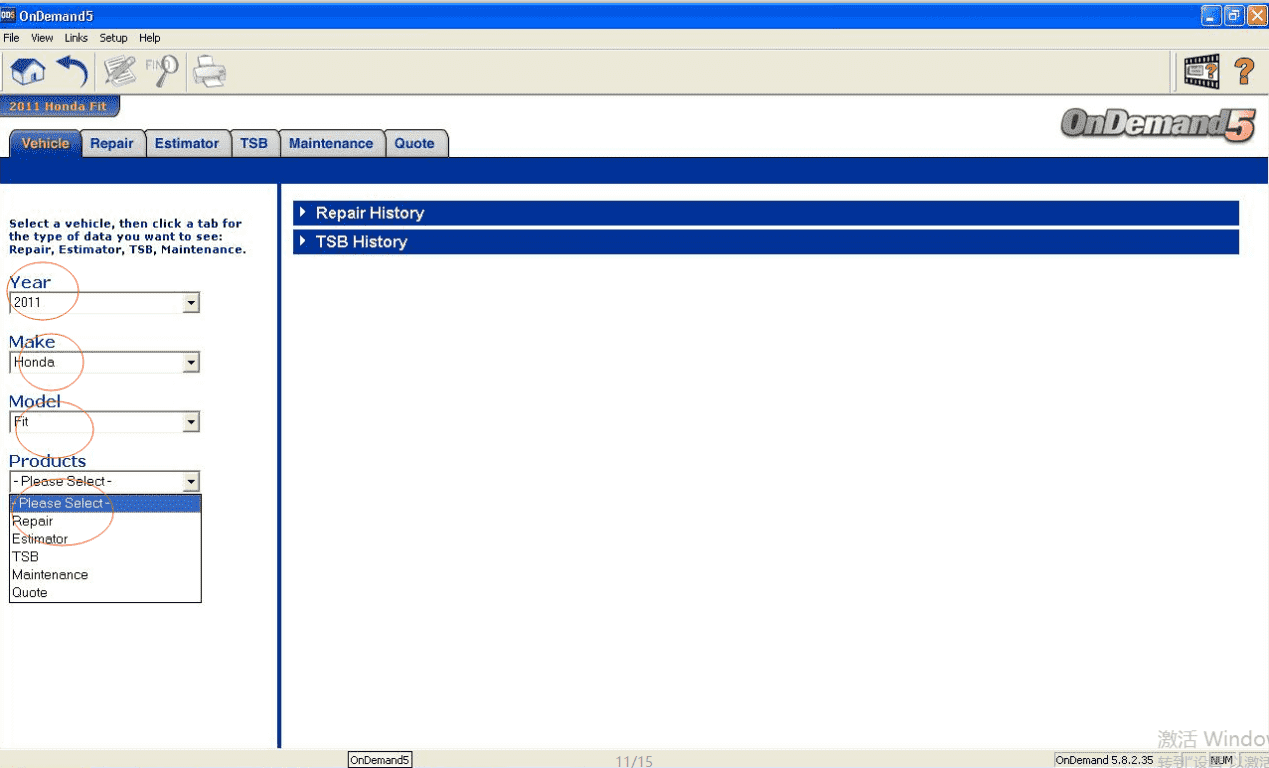Image resolution: width=1269 pixels, height=768 pixels.
Task: Switch to the Estimator tab
Action: (187, 143)
